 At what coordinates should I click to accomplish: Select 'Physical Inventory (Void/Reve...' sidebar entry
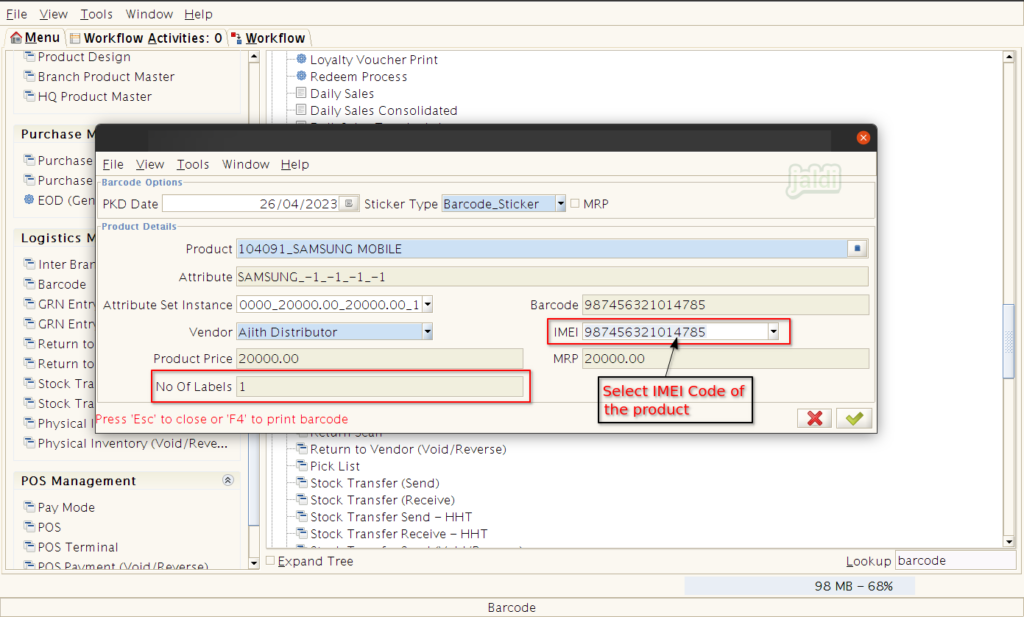(x=133, y=443)
